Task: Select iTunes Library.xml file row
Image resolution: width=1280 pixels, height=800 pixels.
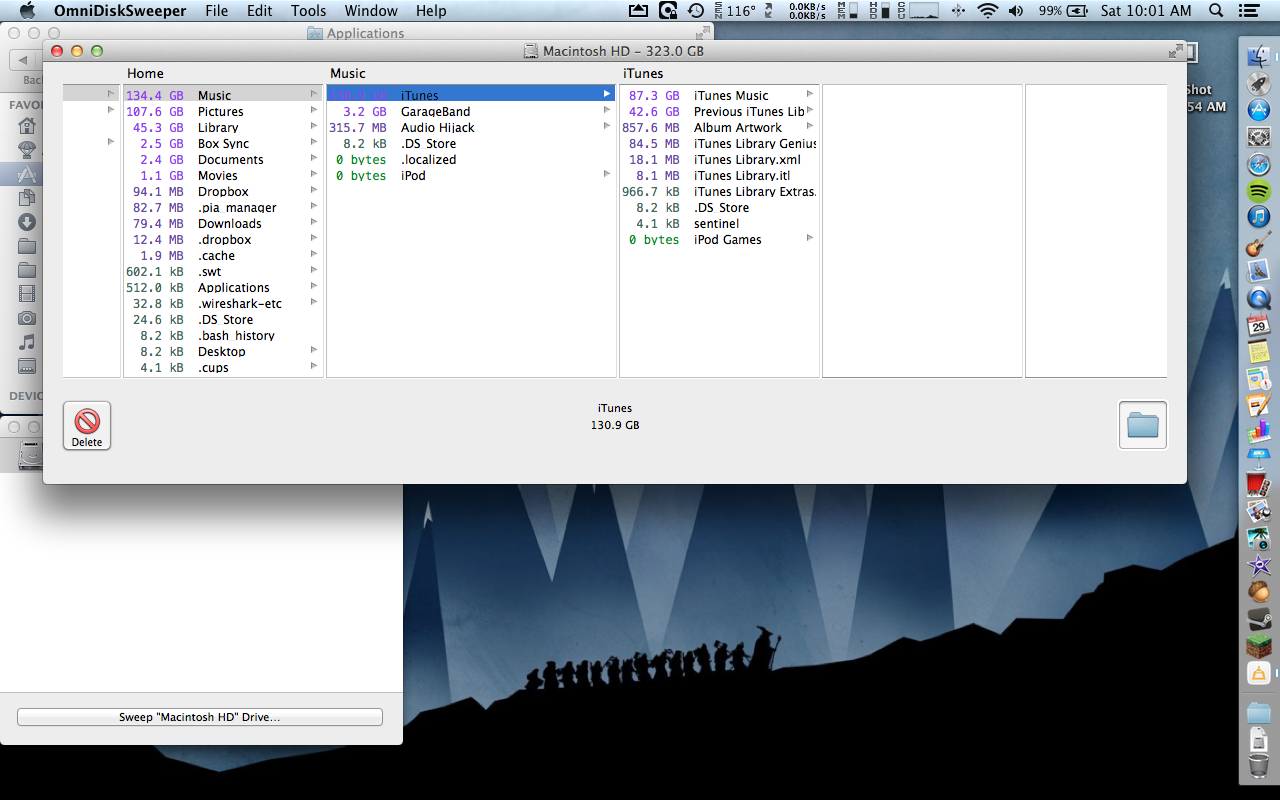Action: tap(719, 160)
